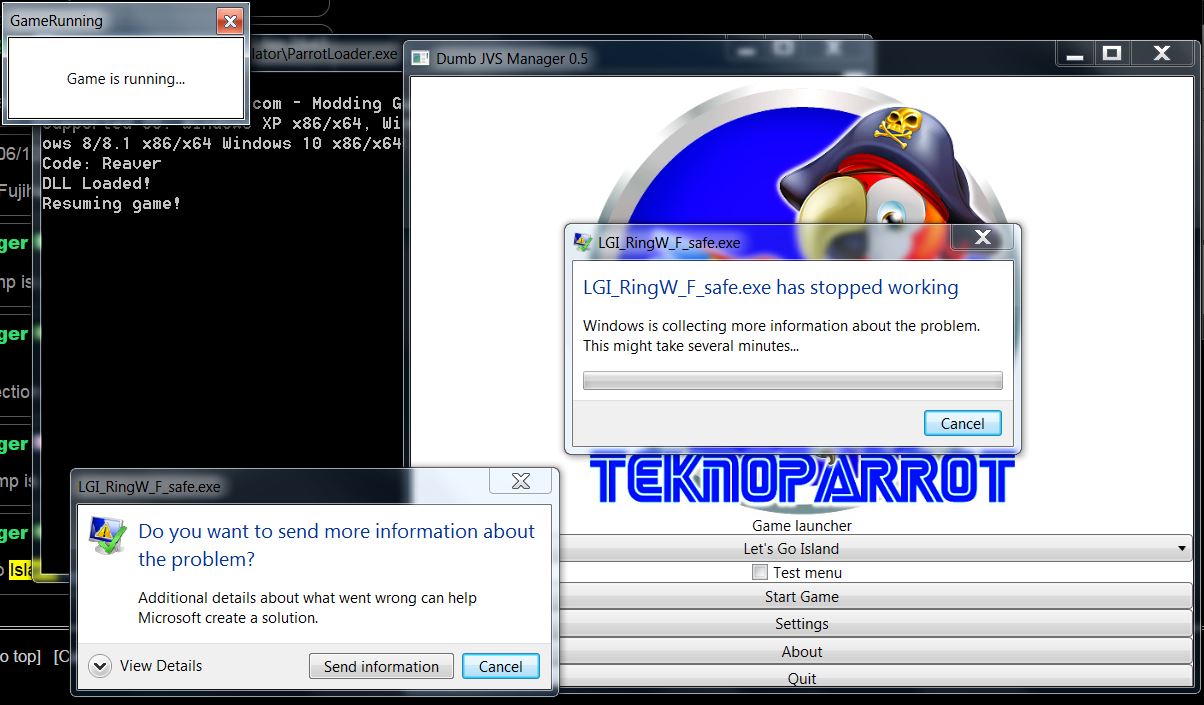
Task: Click the Dumb JVS Manager 0.5 title text
Action: click(512, 58)
